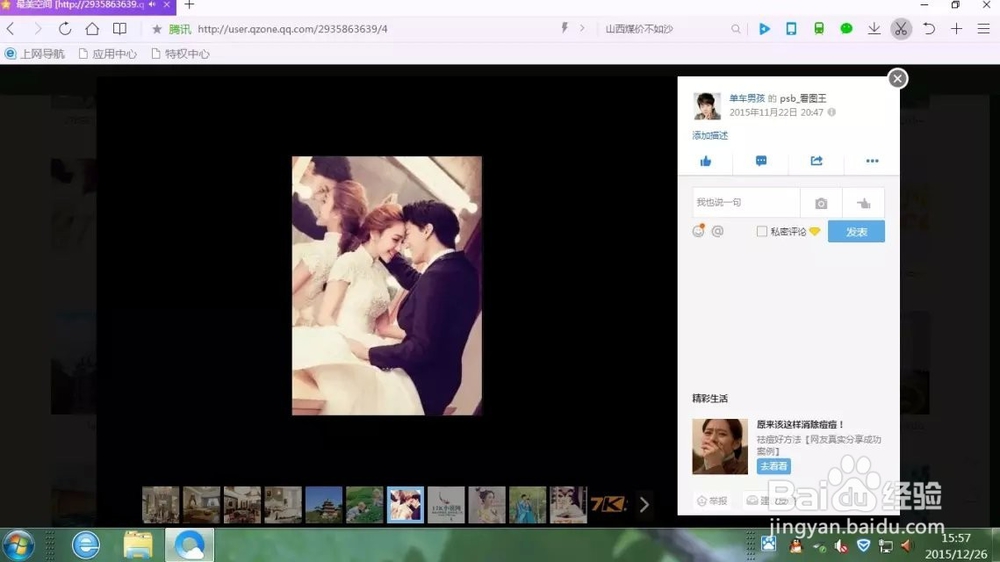Launch Internet Explorer from taskbar
Image resolution: width=1000 pixels, height=562 pixels.
(86, 545)
